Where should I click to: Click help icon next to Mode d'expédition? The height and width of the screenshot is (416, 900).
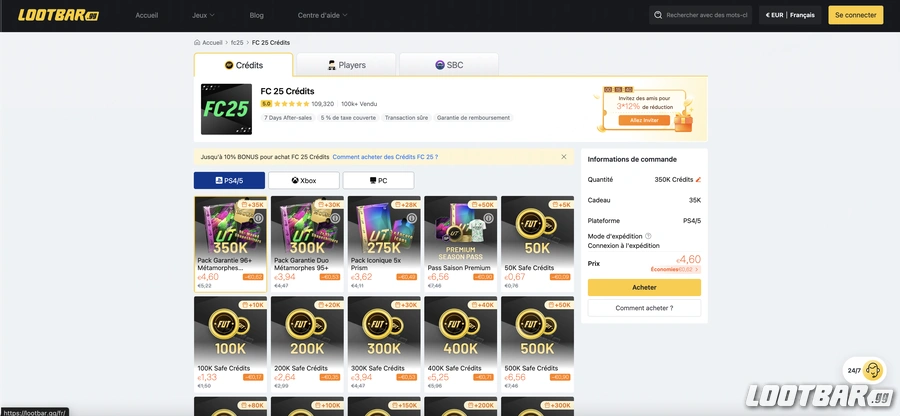click(x=648, y=236)
